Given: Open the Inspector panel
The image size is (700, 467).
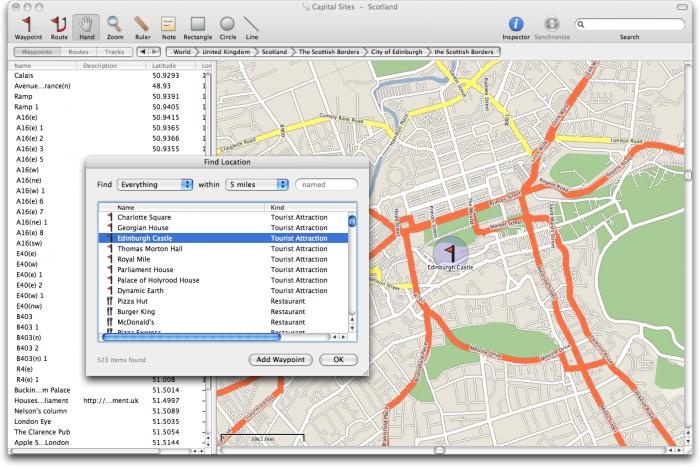Looking at the screenshot, I should pyautogui.click(x=516, y=28).
